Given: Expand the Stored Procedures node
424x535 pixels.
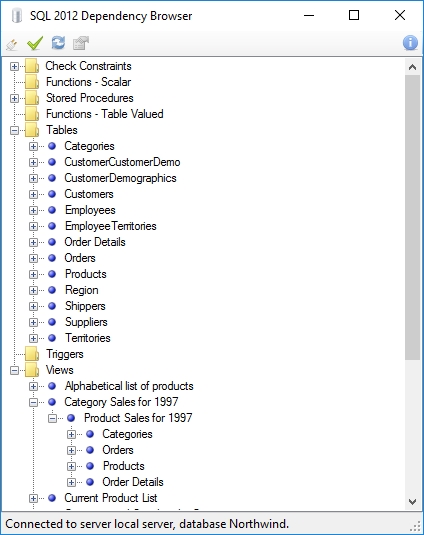Looking at the screenshot, I should (14, 98).
